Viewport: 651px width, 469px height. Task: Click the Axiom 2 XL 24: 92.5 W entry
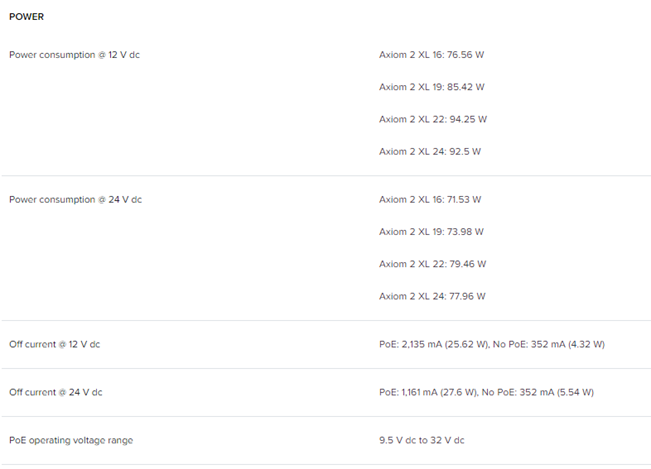[x=429, y=152]
